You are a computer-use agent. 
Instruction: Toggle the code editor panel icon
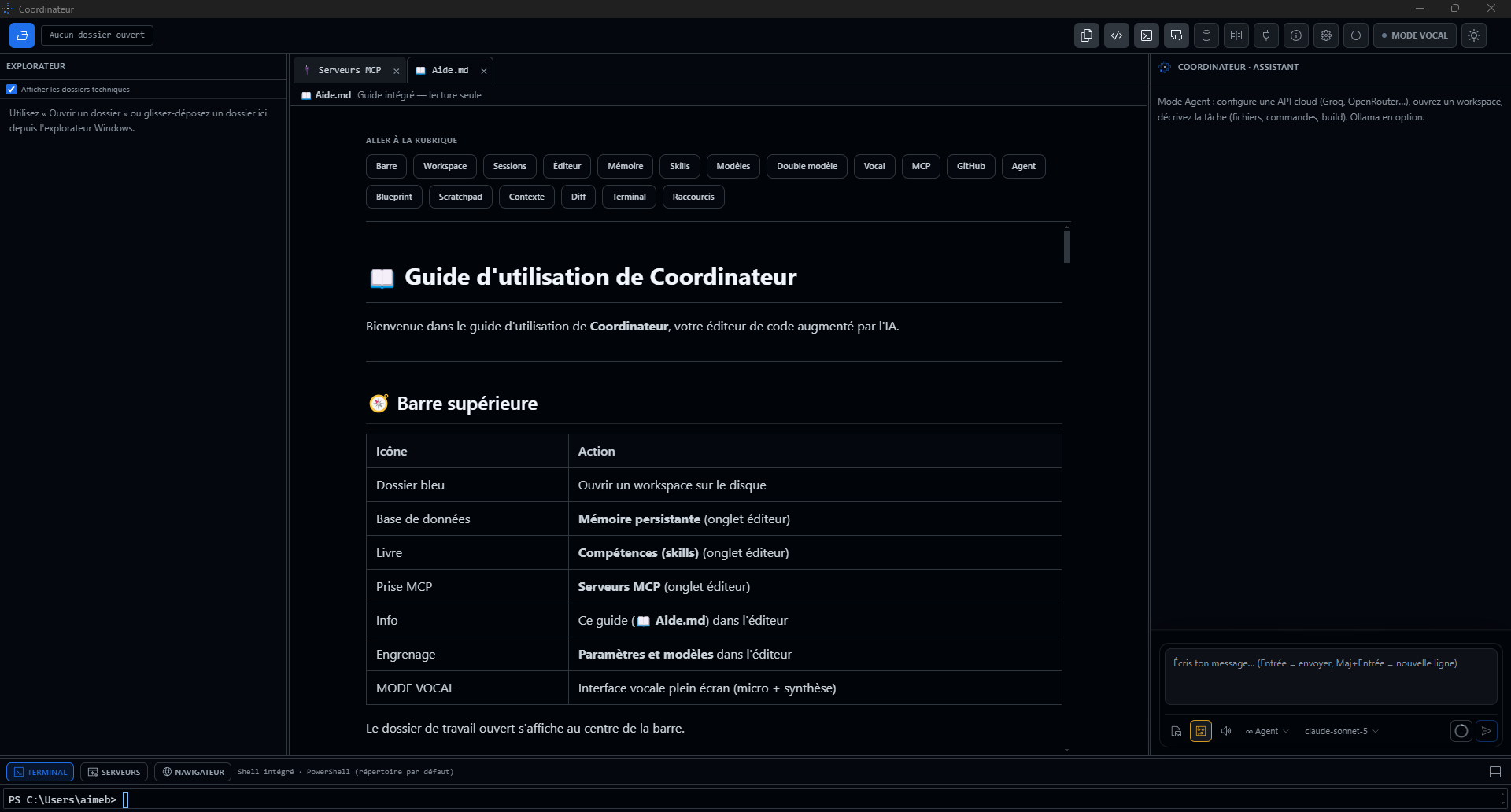tap(1117, 35)
